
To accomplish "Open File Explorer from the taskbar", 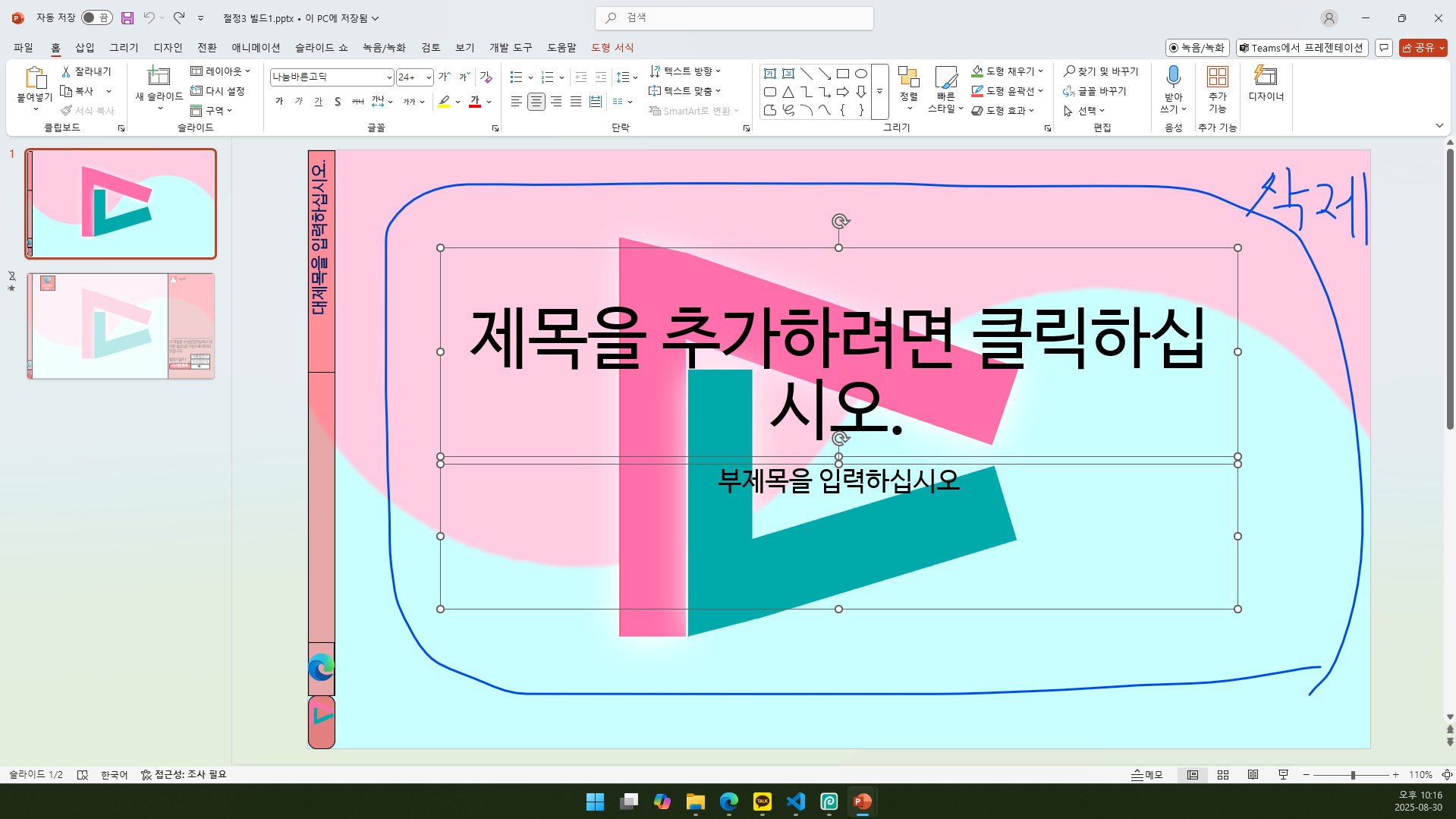I will 696,802.
